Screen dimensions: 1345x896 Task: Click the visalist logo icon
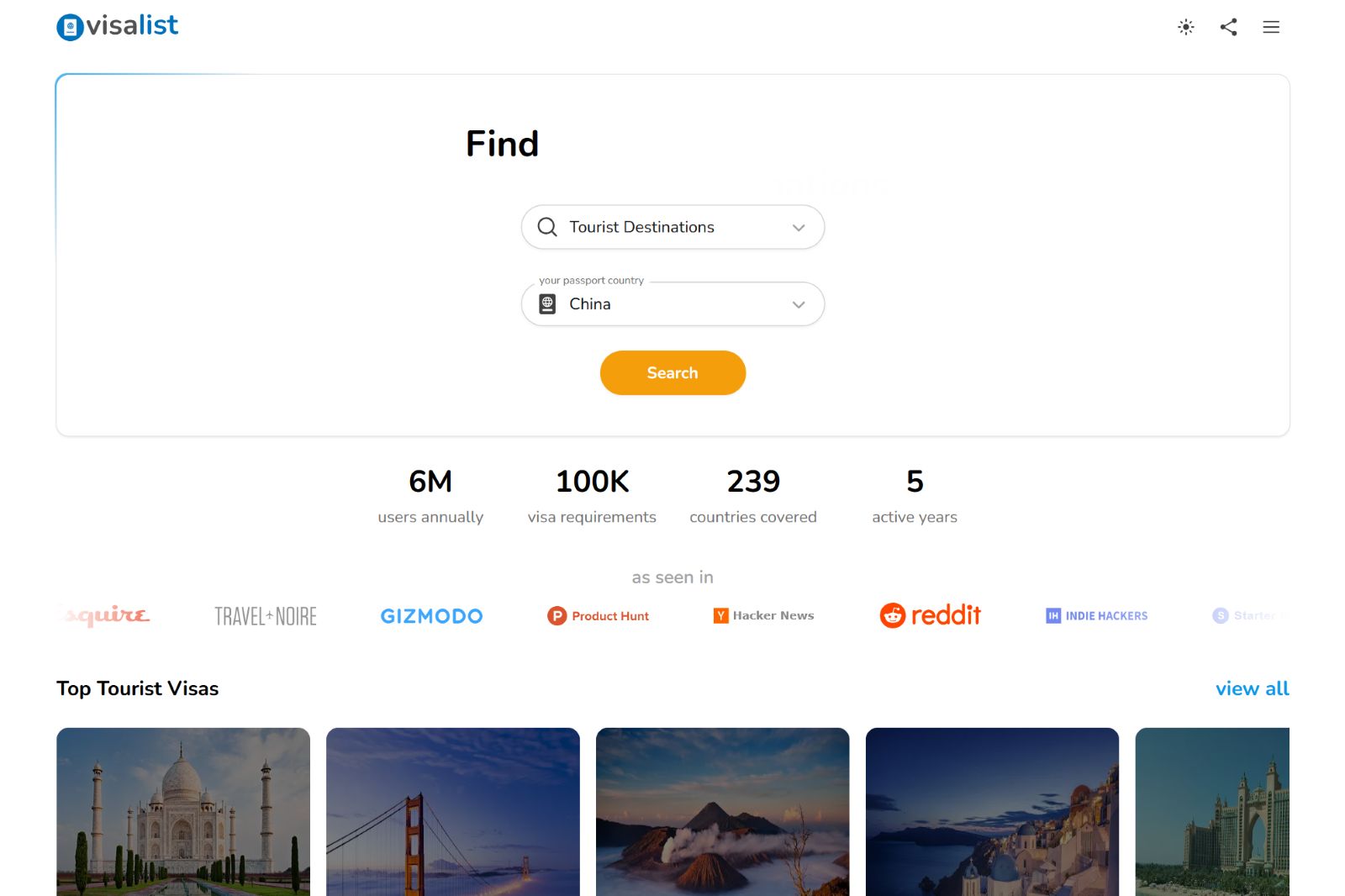pyautogui.click(x=71, y=28)
